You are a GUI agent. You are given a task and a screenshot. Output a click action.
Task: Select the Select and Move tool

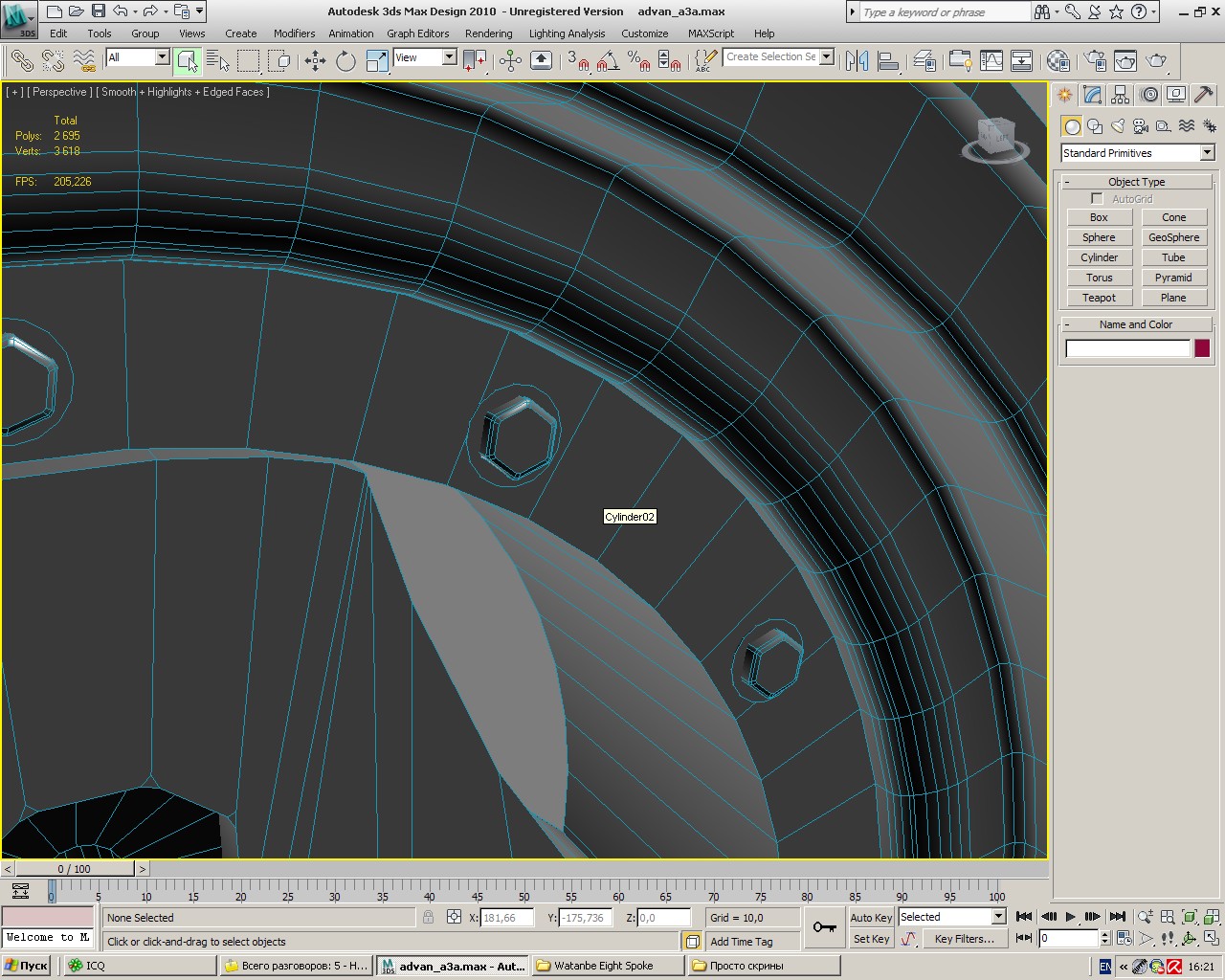coord(315,61)
